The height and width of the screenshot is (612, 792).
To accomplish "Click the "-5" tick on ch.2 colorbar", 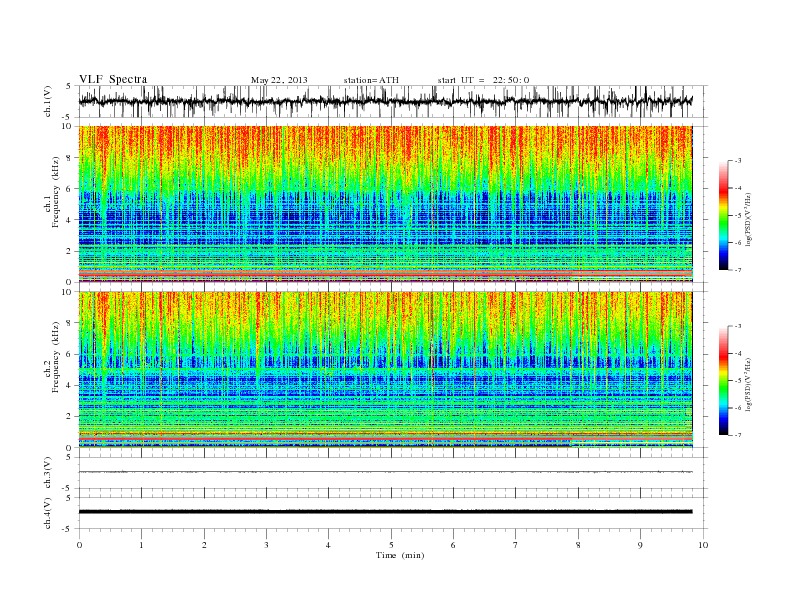I will [738, 381].
